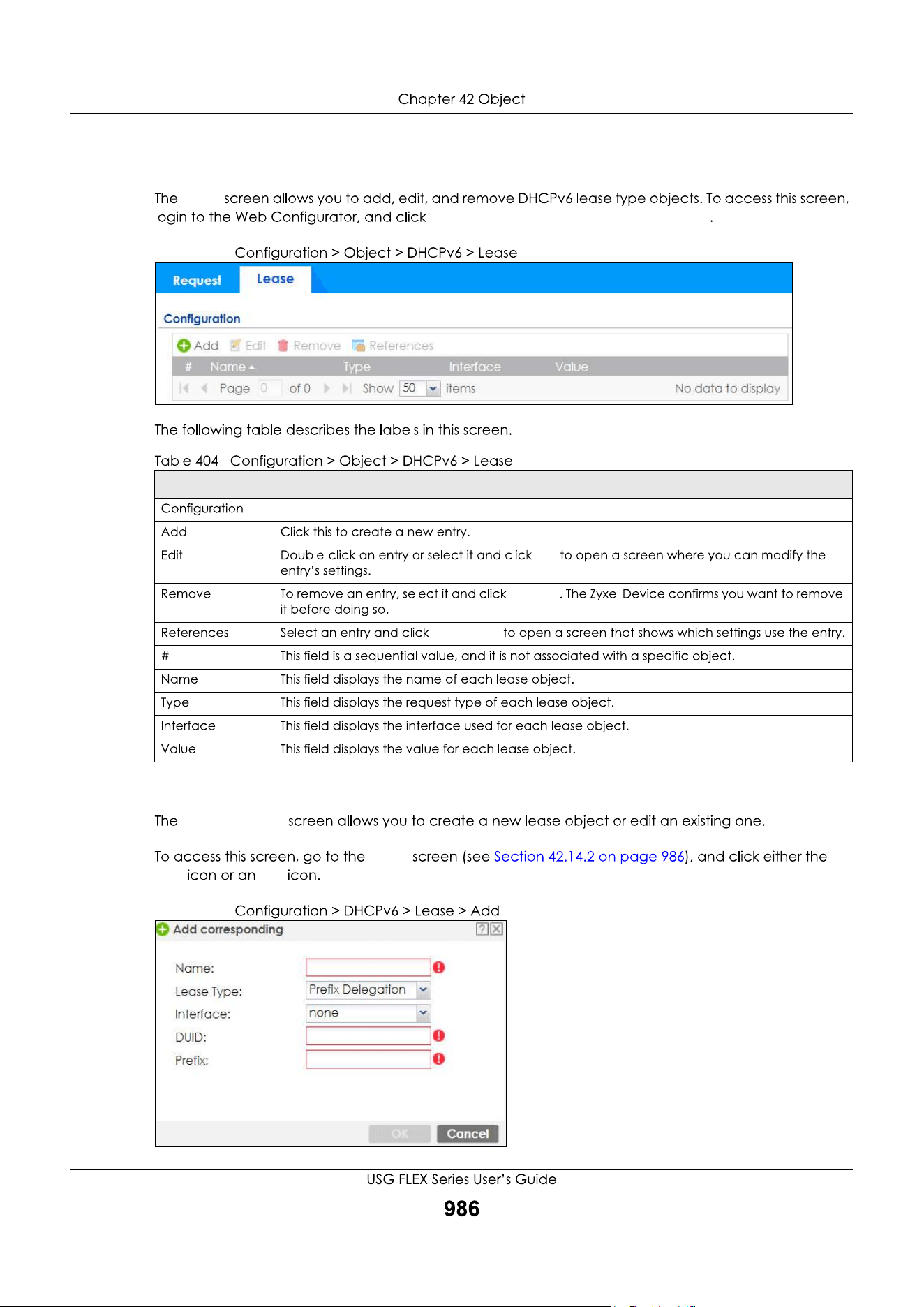This screenshot has height=1307, width=924.
Task: Open the References toolbar icon
Action: click(x=359, y=346)
